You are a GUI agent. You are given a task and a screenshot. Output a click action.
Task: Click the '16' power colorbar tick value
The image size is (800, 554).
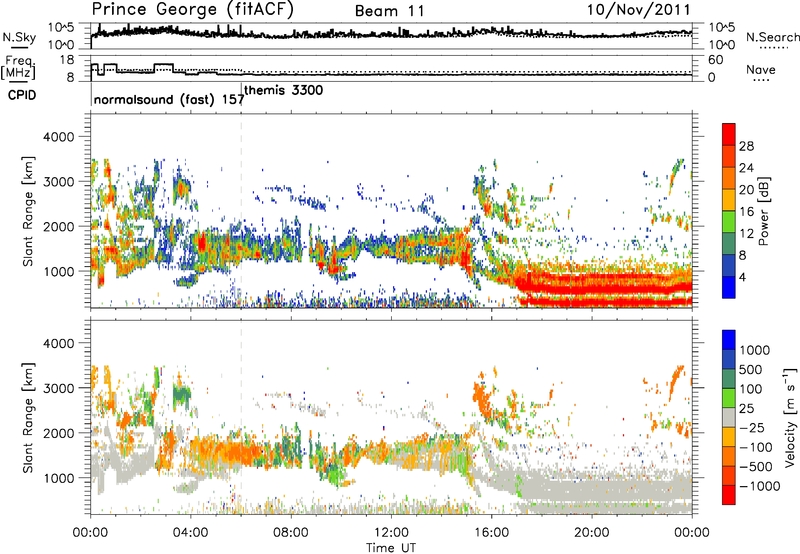tap(746, 212)
